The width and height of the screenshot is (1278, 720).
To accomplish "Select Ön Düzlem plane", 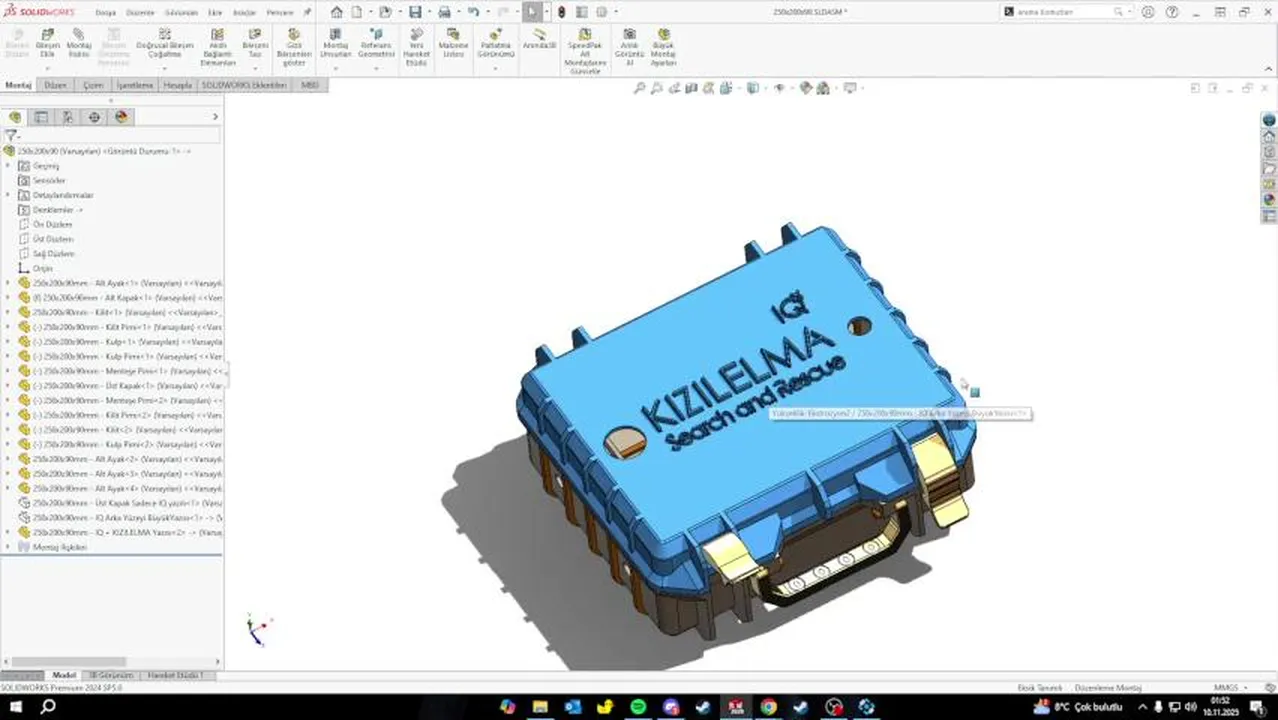I will coord(52,225).
